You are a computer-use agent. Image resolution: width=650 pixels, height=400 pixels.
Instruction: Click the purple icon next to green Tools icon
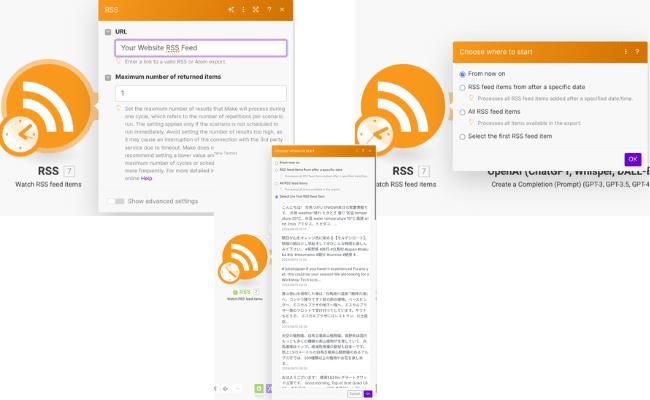269,388
